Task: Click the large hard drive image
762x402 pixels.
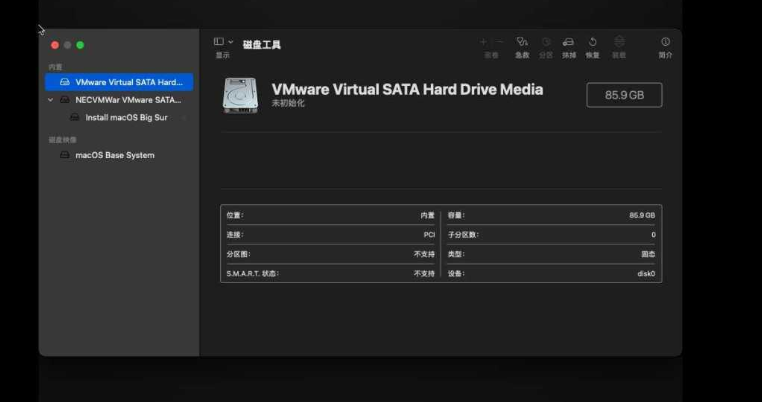Action: tap(240, 95)
